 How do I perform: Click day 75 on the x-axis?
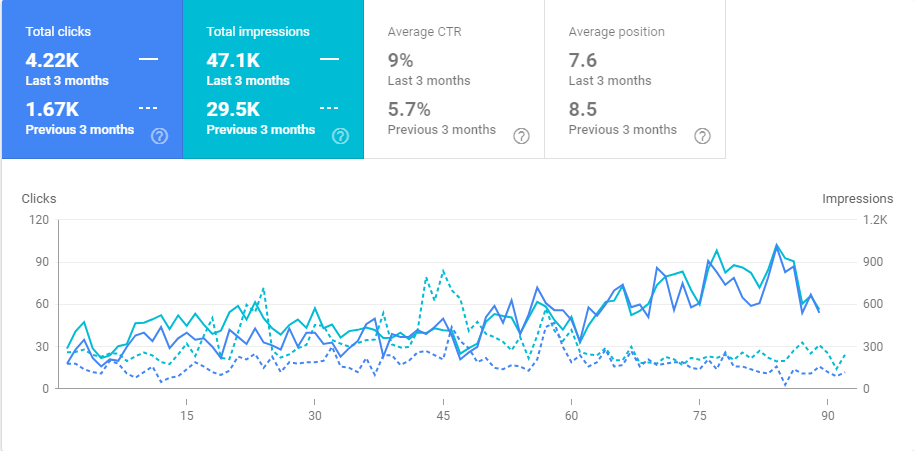click(700, 415)
